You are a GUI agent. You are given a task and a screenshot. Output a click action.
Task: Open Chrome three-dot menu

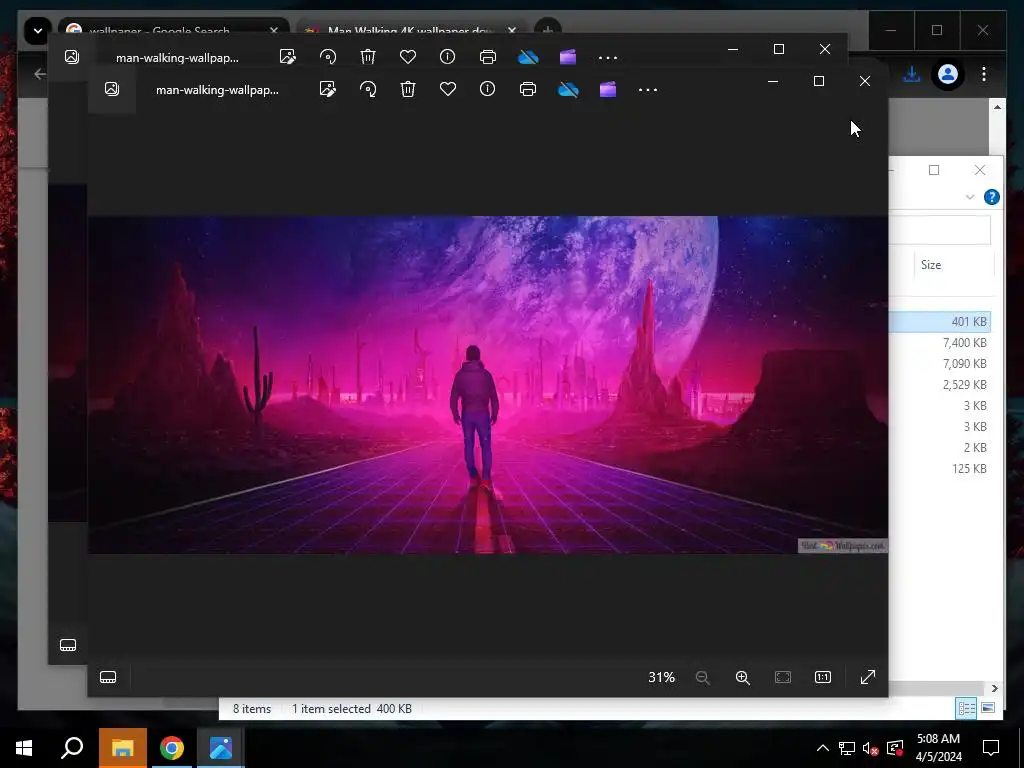point(984,74)
